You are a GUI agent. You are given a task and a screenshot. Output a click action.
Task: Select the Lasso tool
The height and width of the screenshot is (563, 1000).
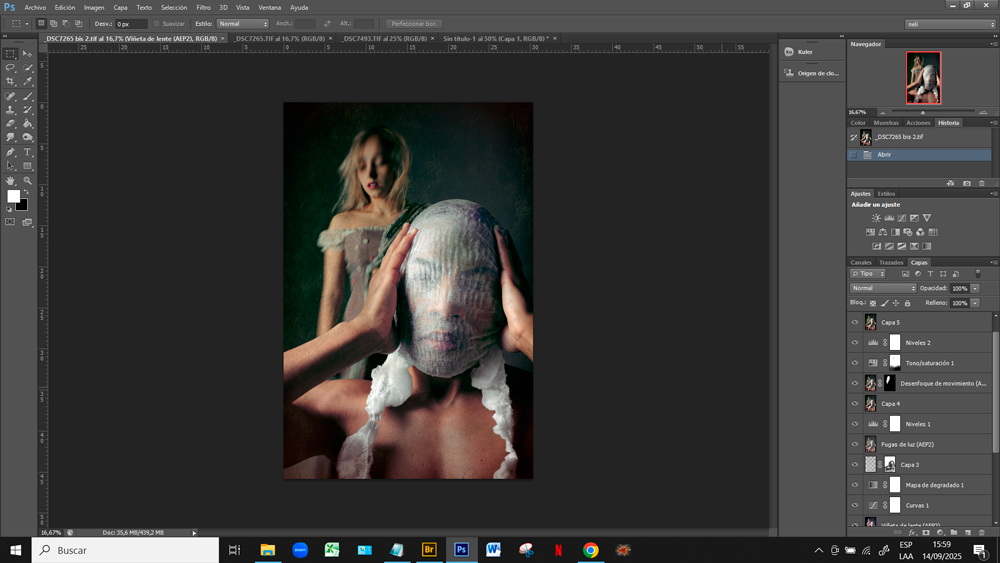click(x=10, y=68)
